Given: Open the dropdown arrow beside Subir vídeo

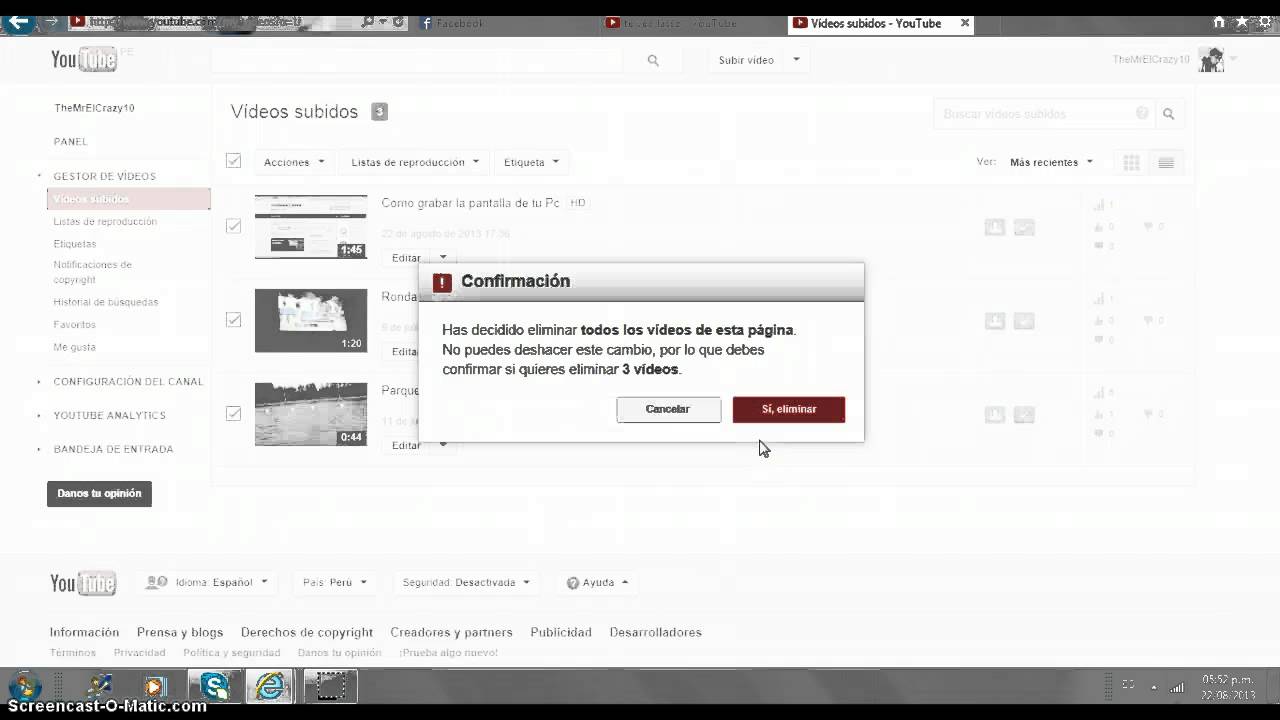Looking at the screenshot, I should pos(796,60).
